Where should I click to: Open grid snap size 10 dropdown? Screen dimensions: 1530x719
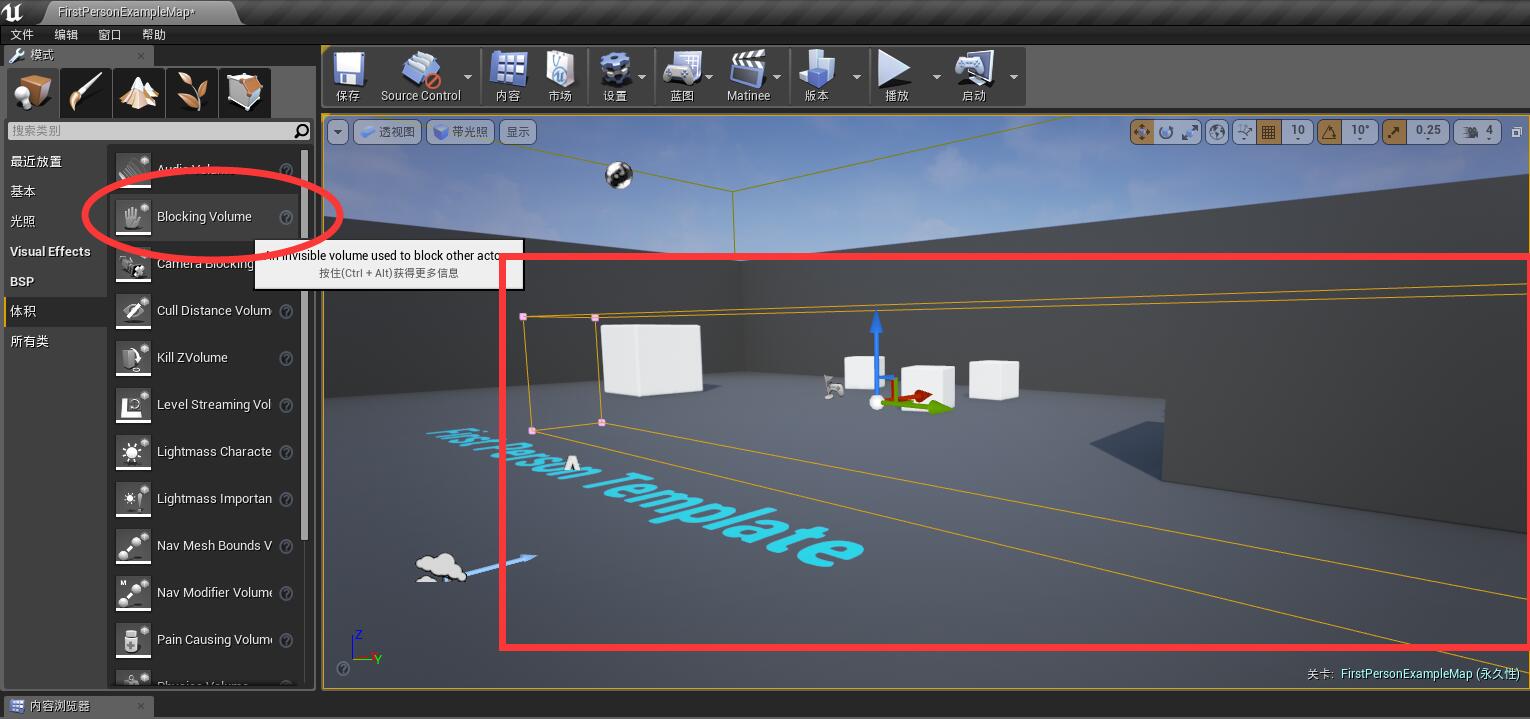[x=1298, y=131]
